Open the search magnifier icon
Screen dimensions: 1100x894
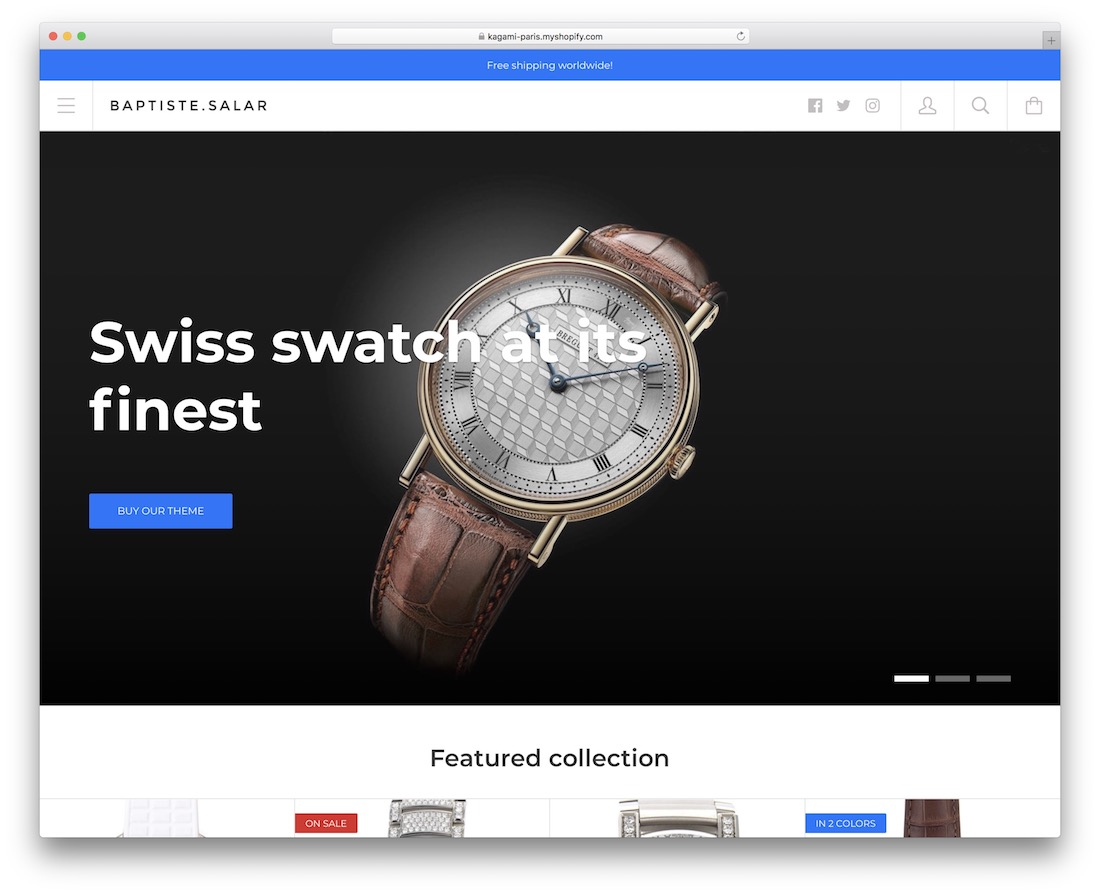coord(981,106)
